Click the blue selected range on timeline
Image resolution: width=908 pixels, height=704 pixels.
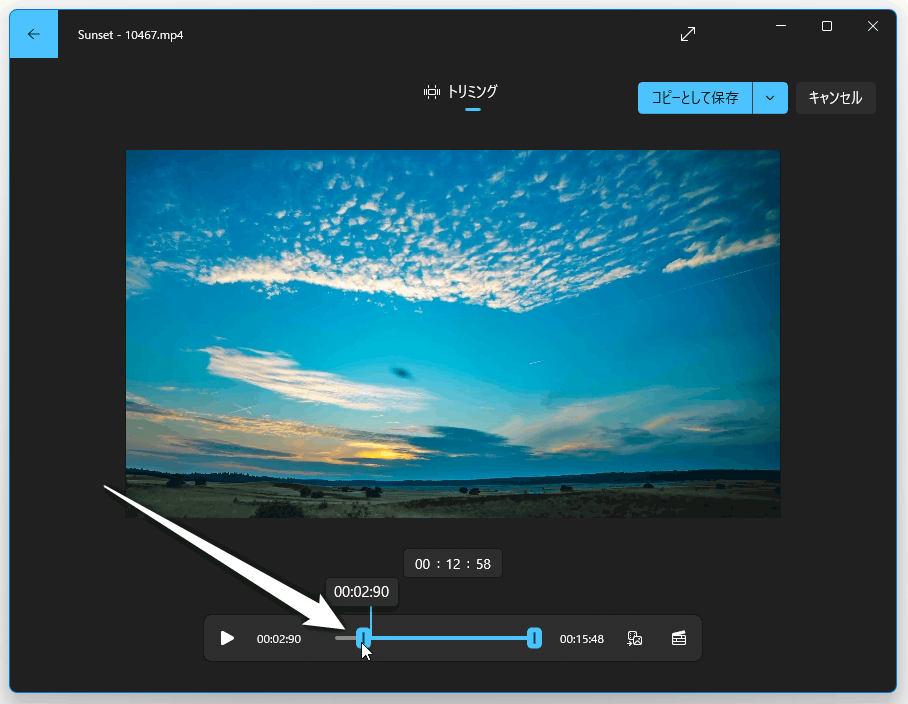[449, 638]
